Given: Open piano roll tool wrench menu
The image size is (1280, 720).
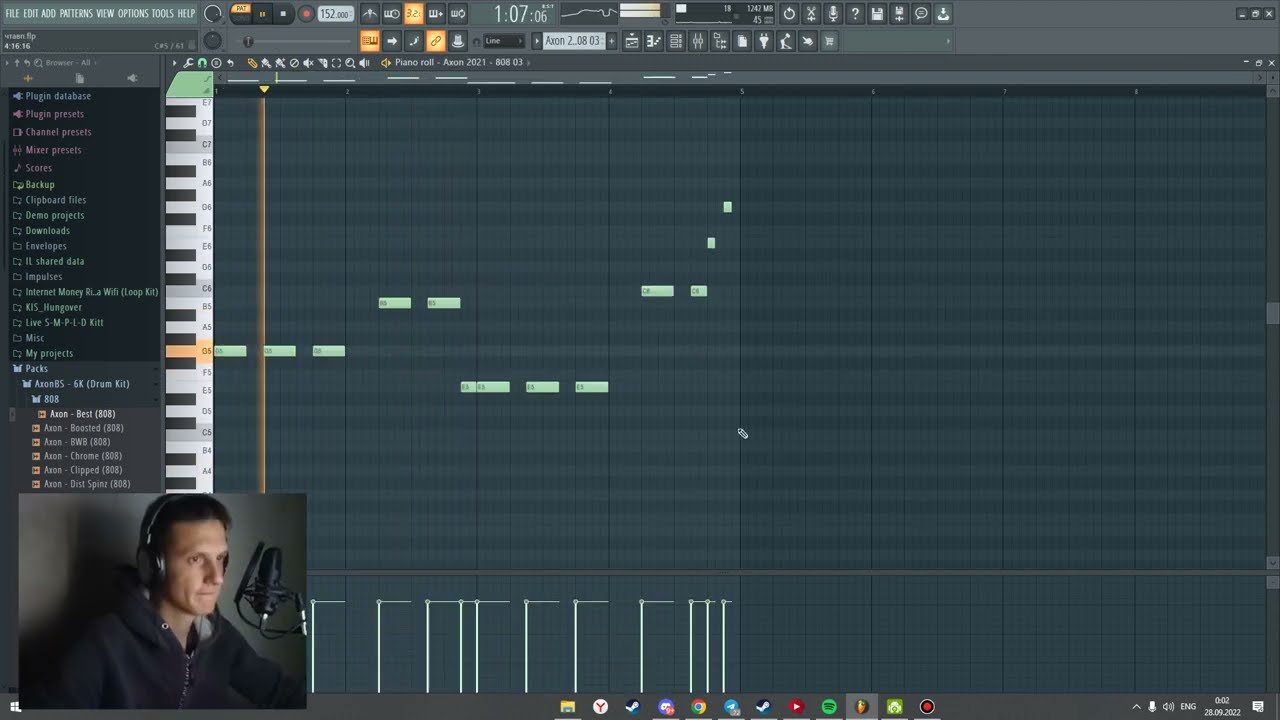Looking at the screenshot, I should coord(188,63).
